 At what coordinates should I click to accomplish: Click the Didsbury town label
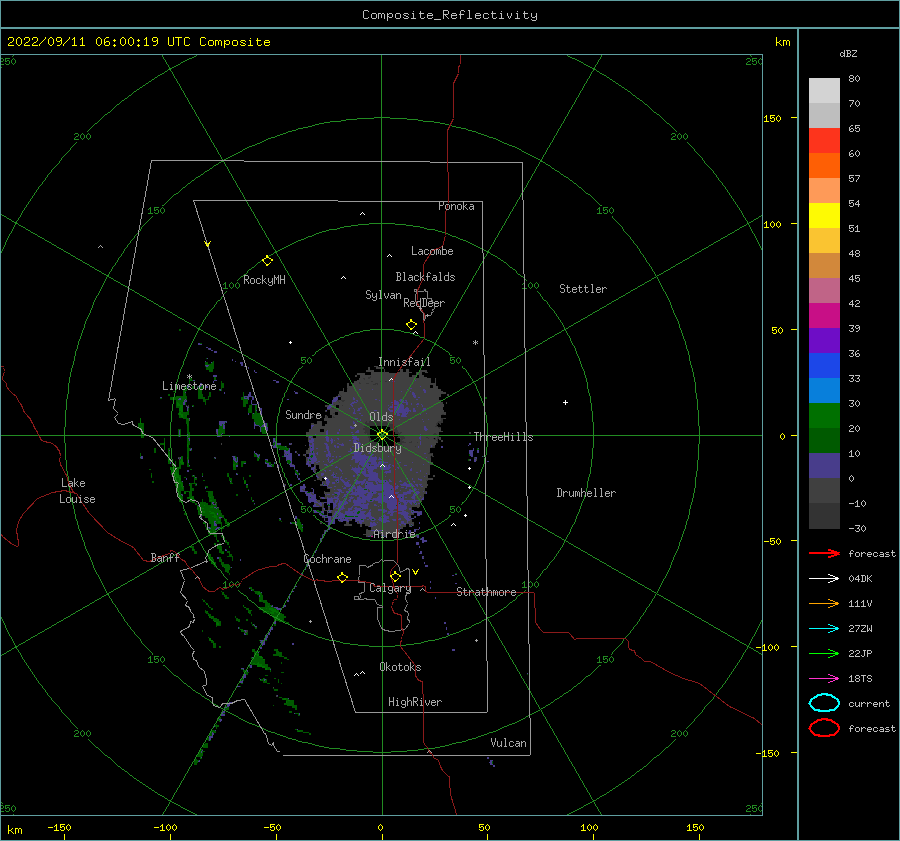coord(378,448)
